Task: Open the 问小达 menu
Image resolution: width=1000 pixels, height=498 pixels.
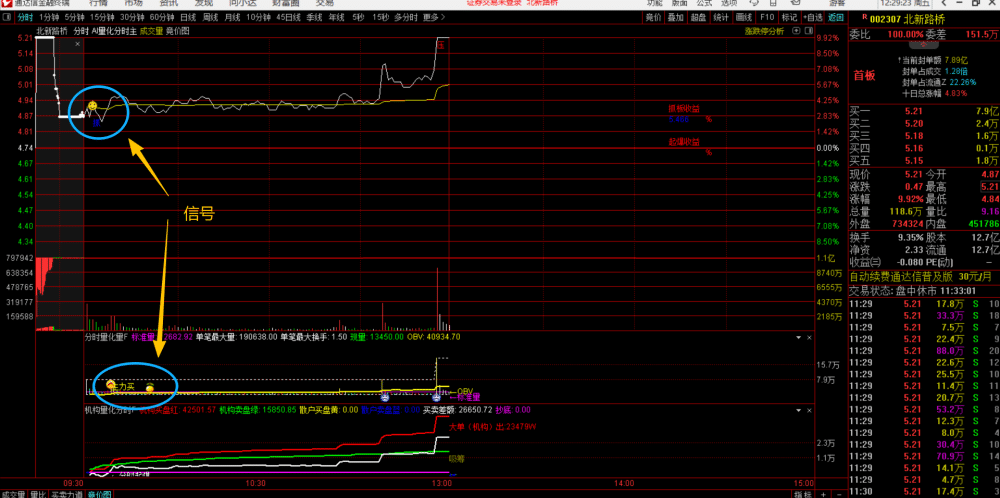Action: tap(242, 3)
